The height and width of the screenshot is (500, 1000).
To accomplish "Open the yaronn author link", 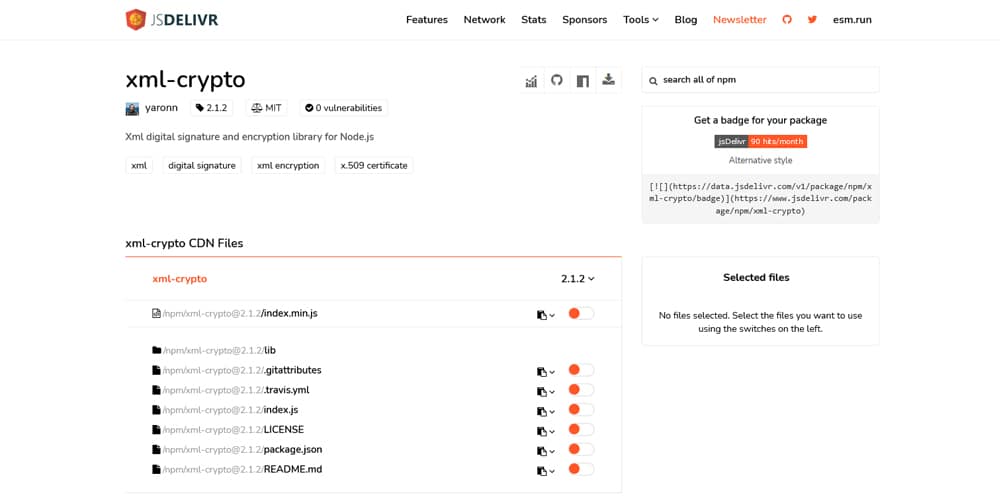I will [x=161, y=108].
